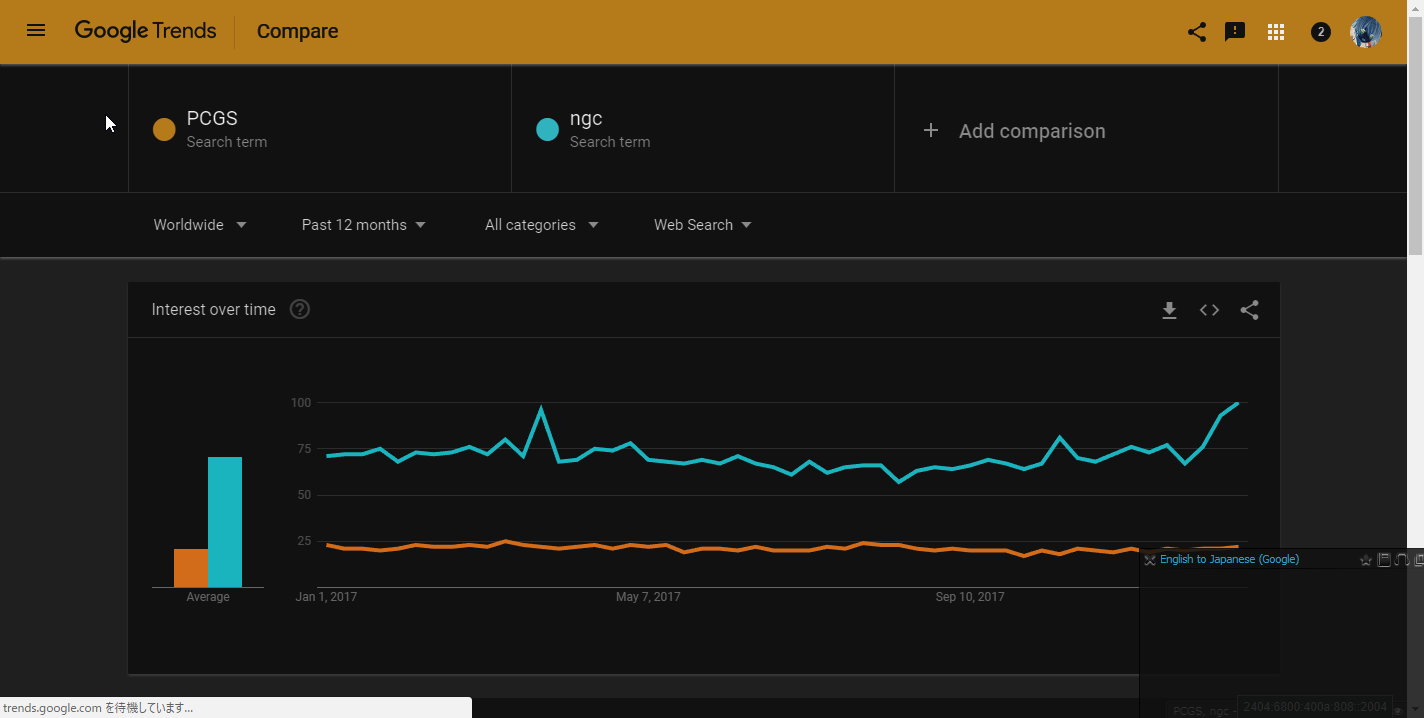Click the book icon in translator popup
The width and height of the screenshot is (1424, 718).
[x=1384, y=560]
